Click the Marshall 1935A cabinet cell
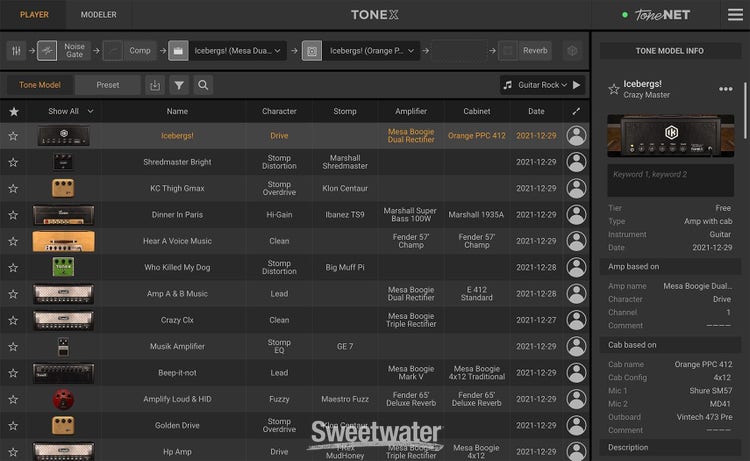Screen dimensions: 750x461 pos(476,215)
